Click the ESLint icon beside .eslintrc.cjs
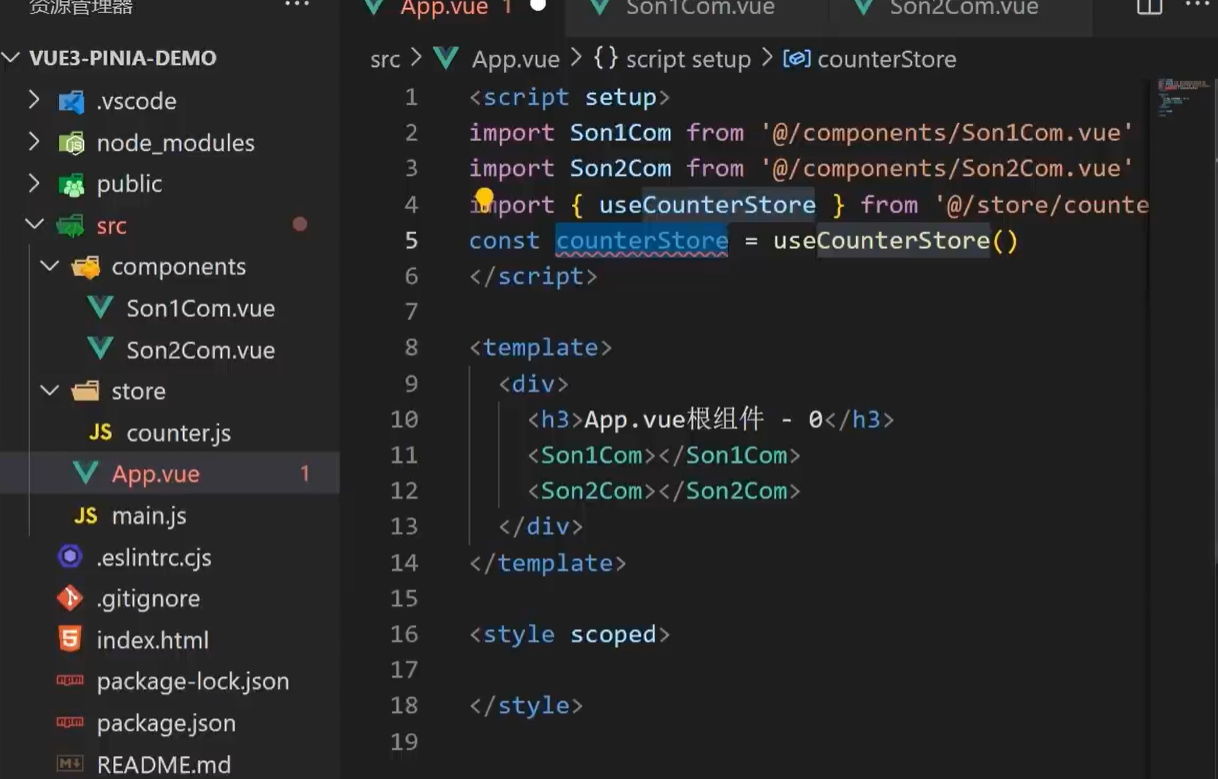1218x779 pixels. 68,557
